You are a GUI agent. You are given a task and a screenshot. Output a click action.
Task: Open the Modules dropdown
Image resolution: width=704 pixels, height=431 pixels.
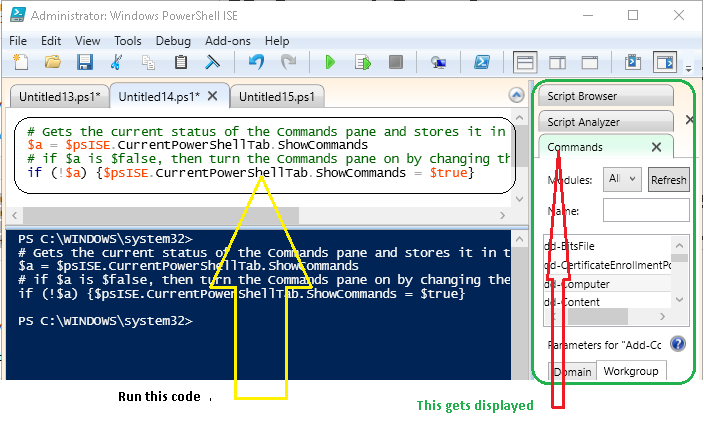[x=622, y=179]
